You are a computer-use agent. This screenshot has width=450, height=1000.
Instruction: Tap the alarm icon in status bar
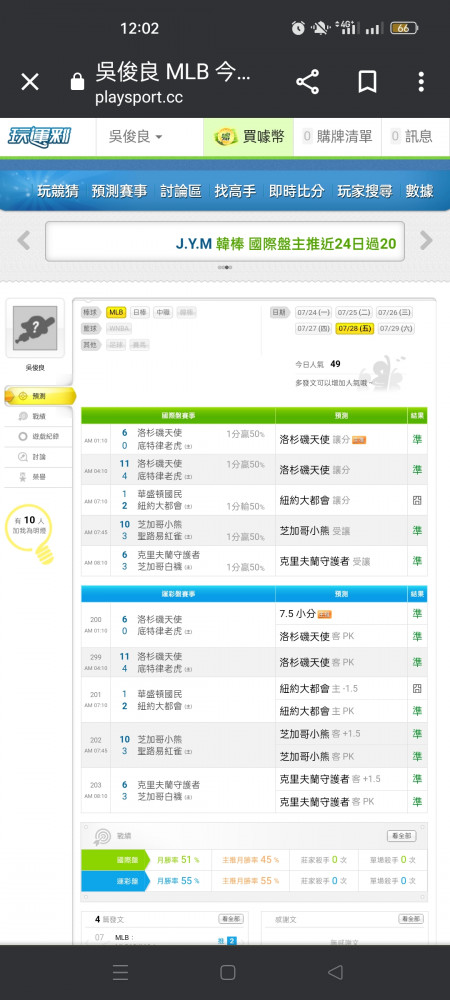coord(298,28)
